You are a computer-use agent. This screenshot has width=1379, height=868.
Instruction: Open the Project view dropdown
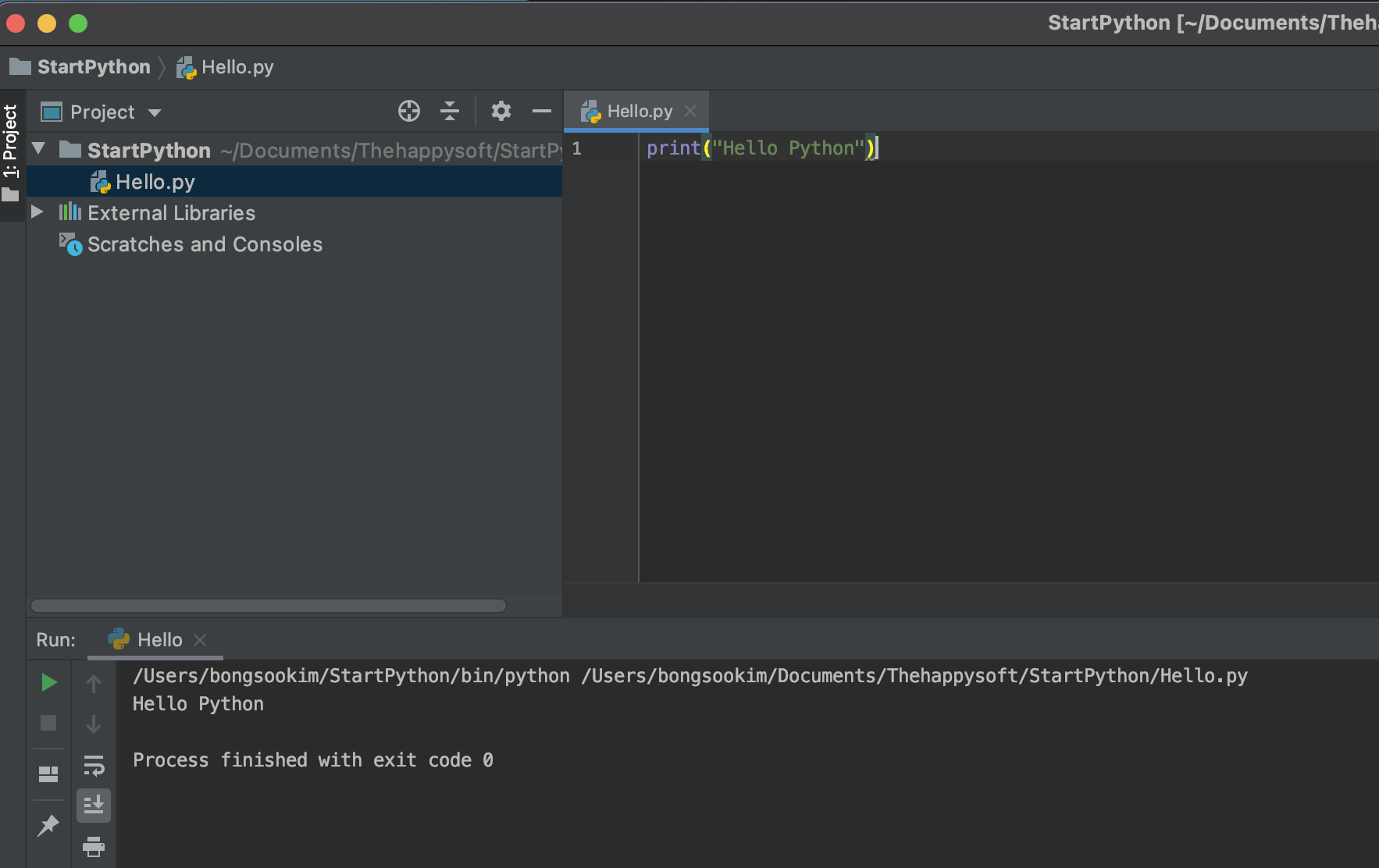pos(155,113)
